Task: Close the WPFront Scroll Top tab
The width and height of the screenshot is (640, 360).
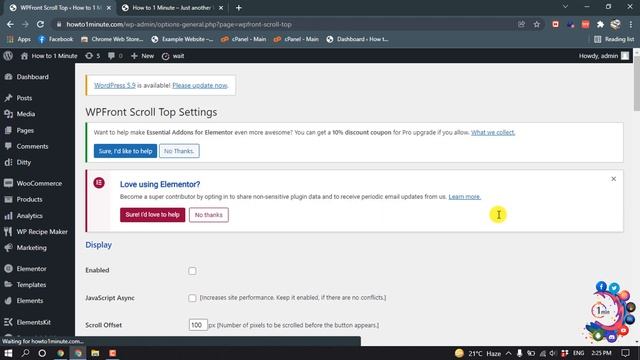Action: [109, 8]
